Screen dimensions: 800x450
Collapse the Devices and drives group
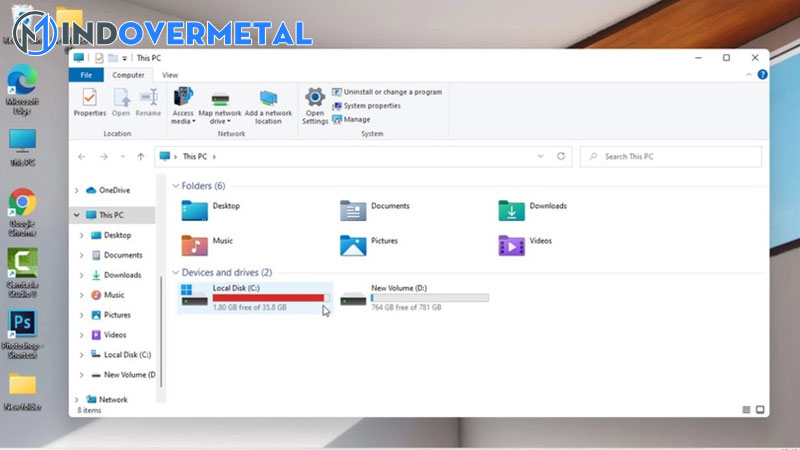tap(176, 272)
